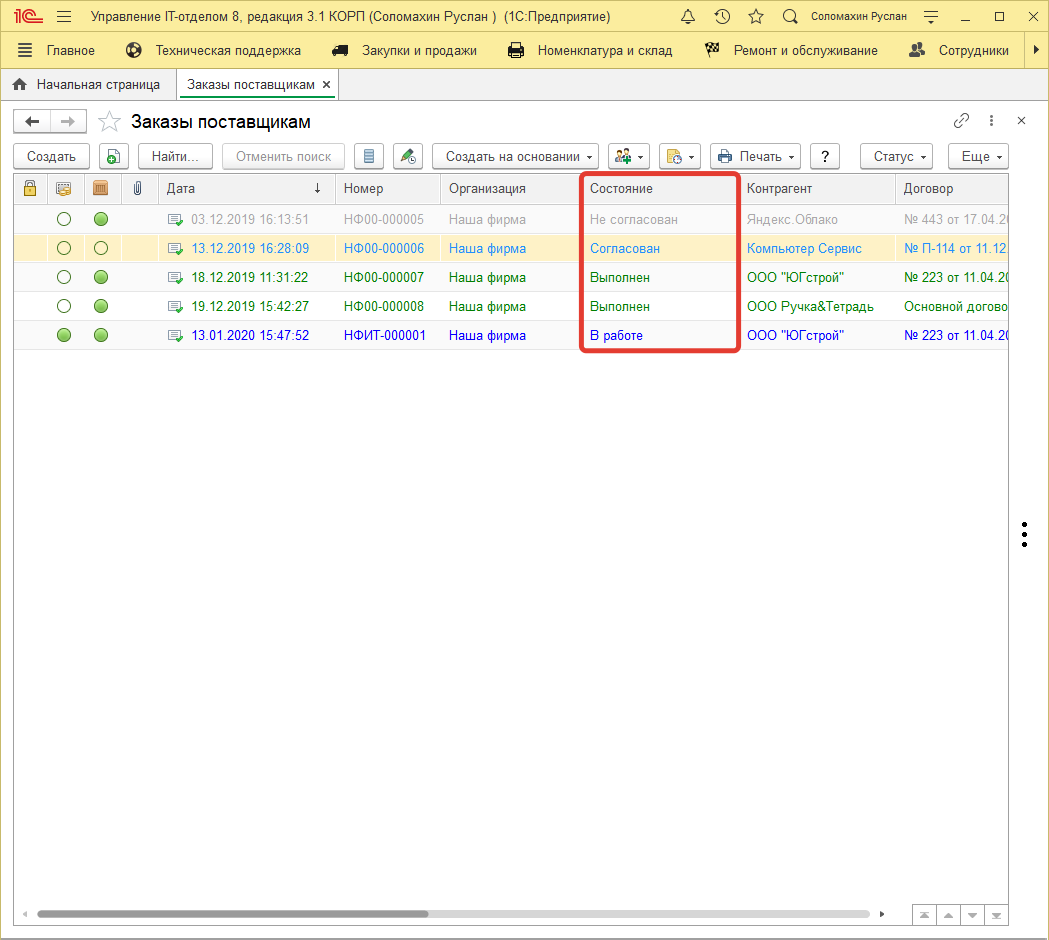
Task: Click the horizontal scrollbar at the bottom
Action: tap(233, 914)
